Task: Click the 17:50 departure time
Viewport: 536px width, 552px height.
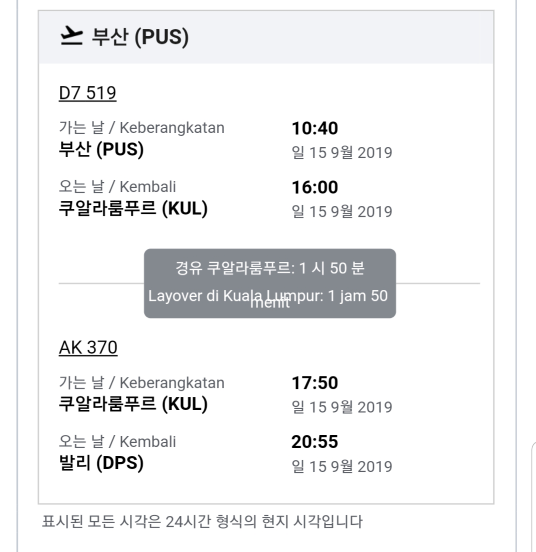Action: [315, 383]
